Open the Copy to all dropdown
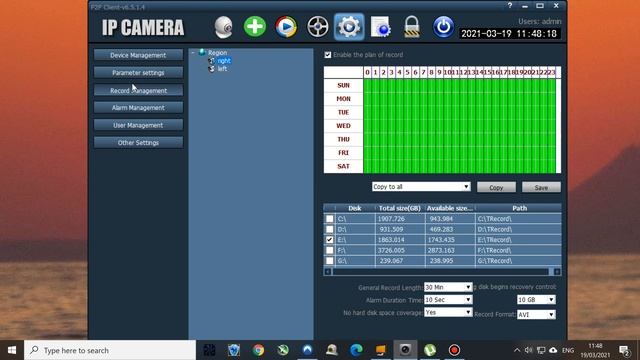 (x=421, y=187)
